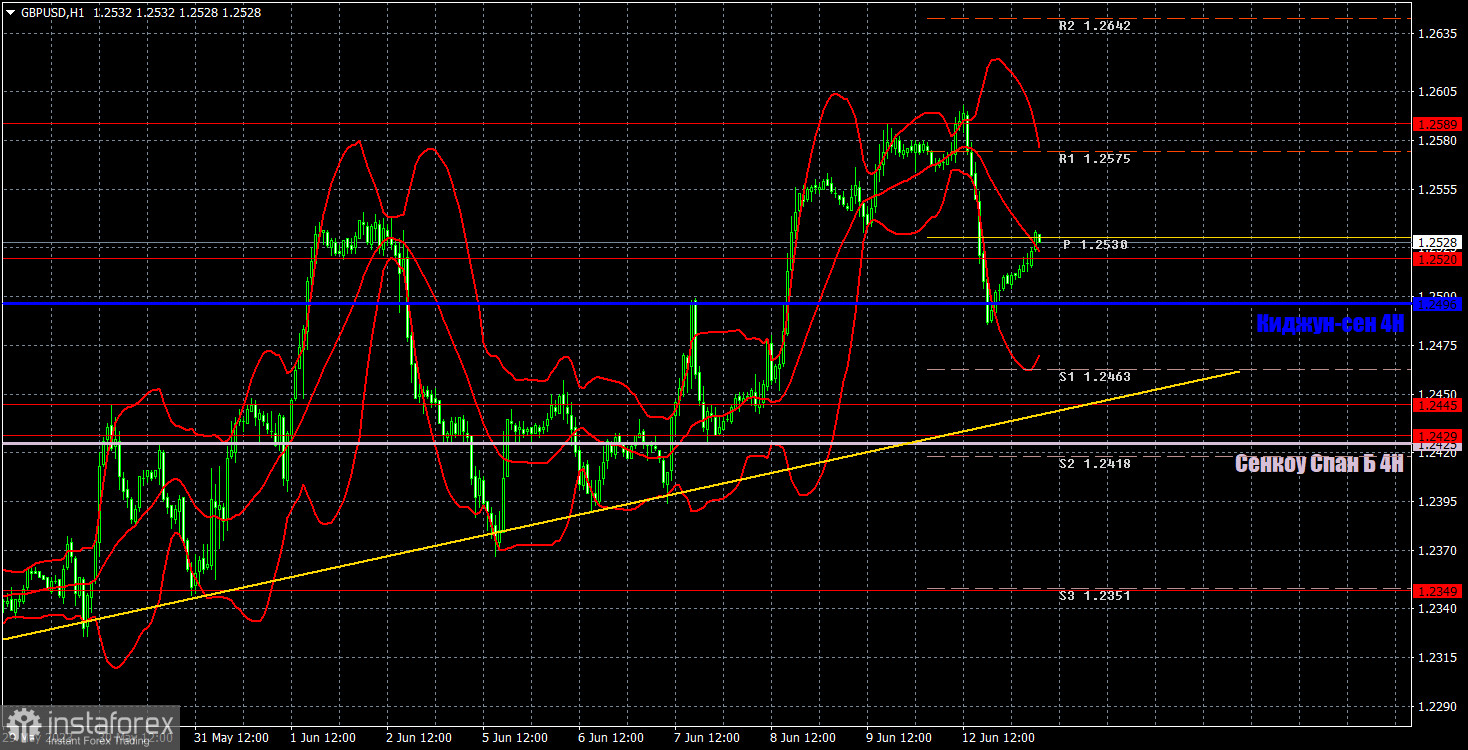
Task: Select the P 1.2530 pivot label
Action: pyautogui.click(x=1095, y=244)
